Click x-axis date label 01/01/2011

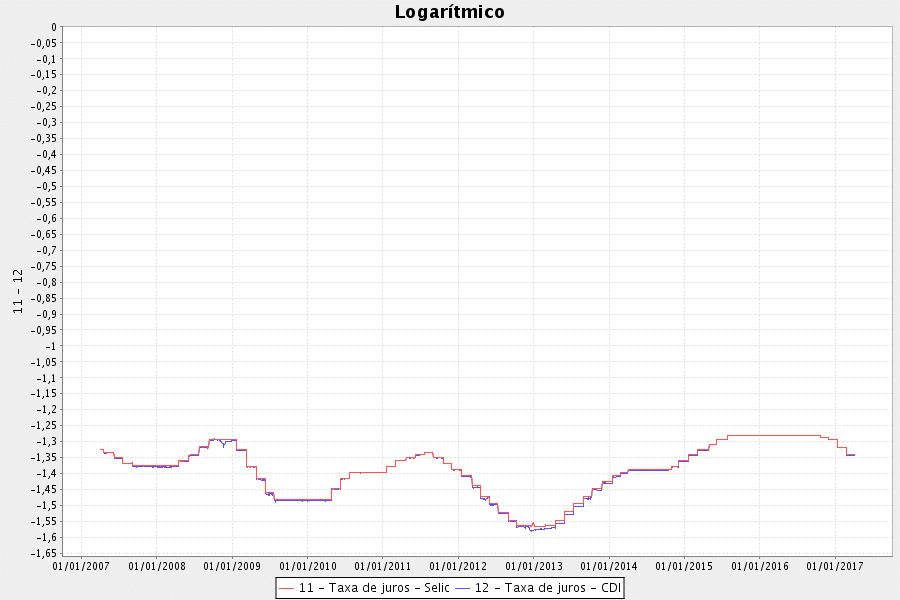point(383,566)
